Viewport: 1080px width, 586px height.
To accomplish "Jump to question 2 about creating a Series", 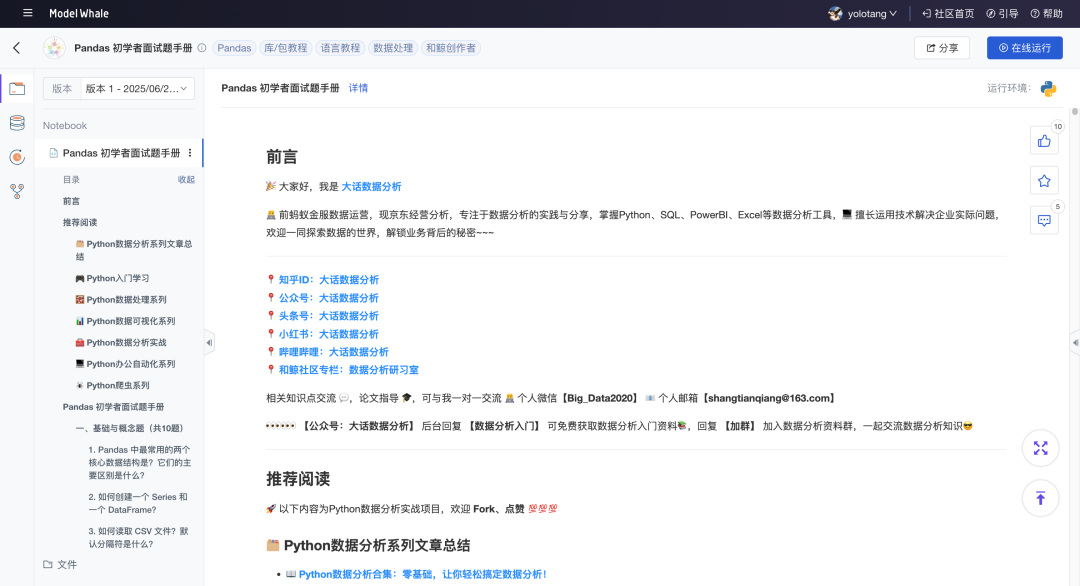I will (138, 503).
